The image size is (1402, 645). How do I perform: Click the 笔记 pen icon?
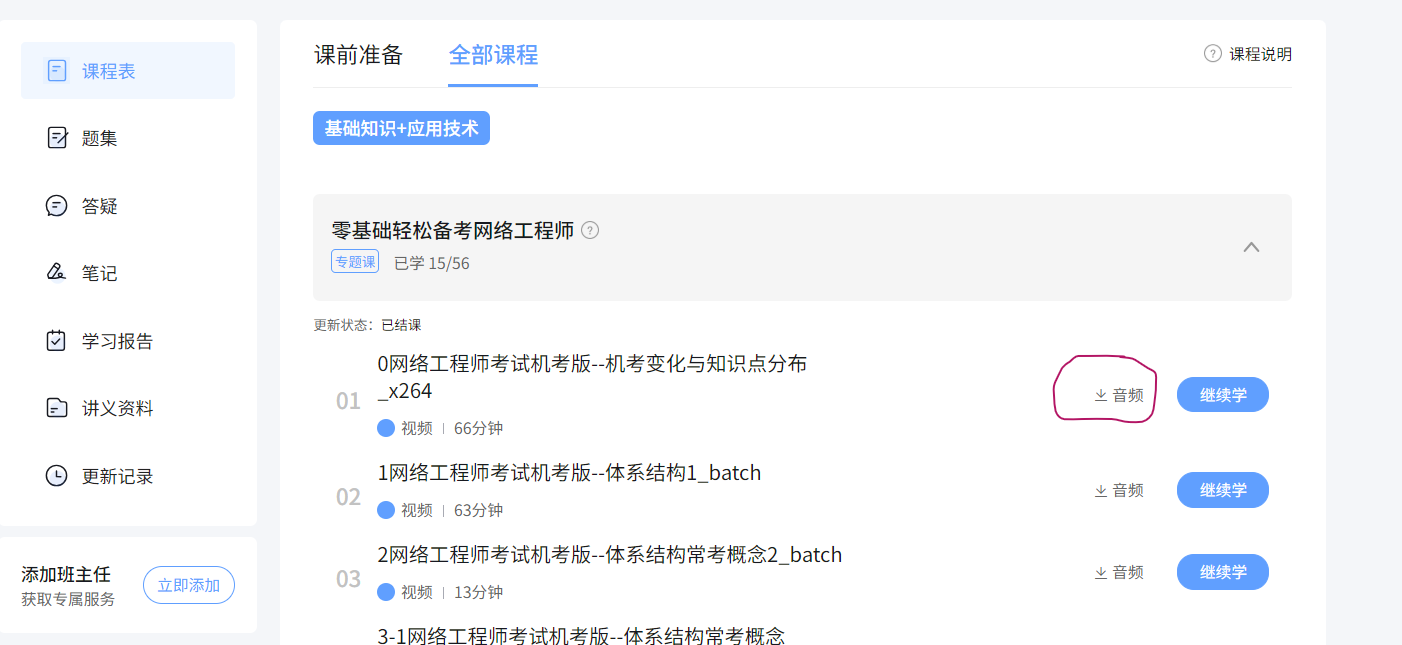pyautogui.click(x=57, y=273)
